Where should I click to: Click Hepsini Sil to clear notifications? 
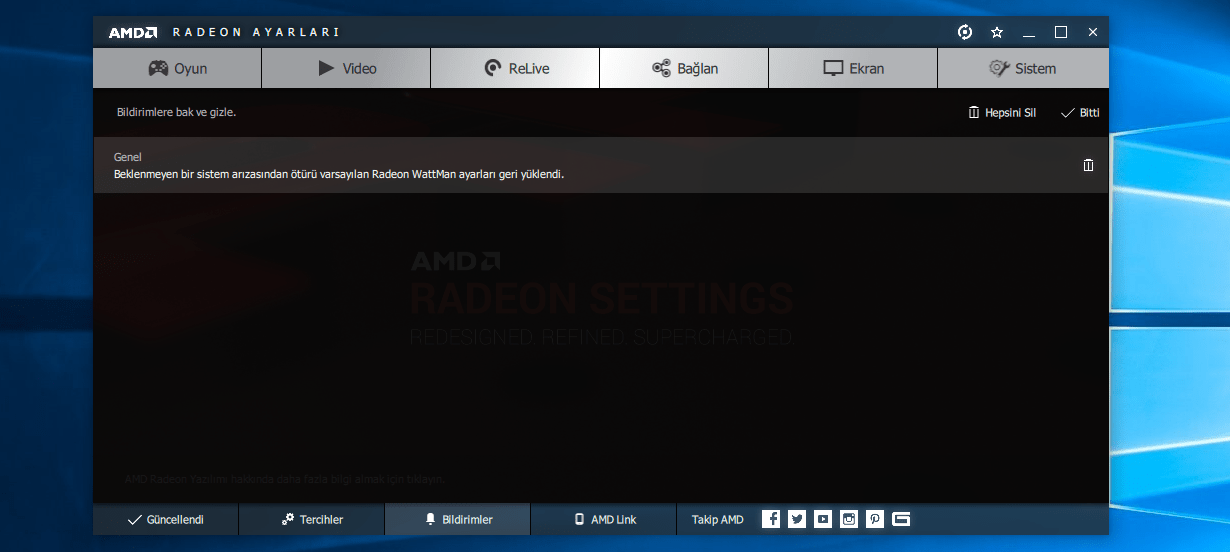1002,113
